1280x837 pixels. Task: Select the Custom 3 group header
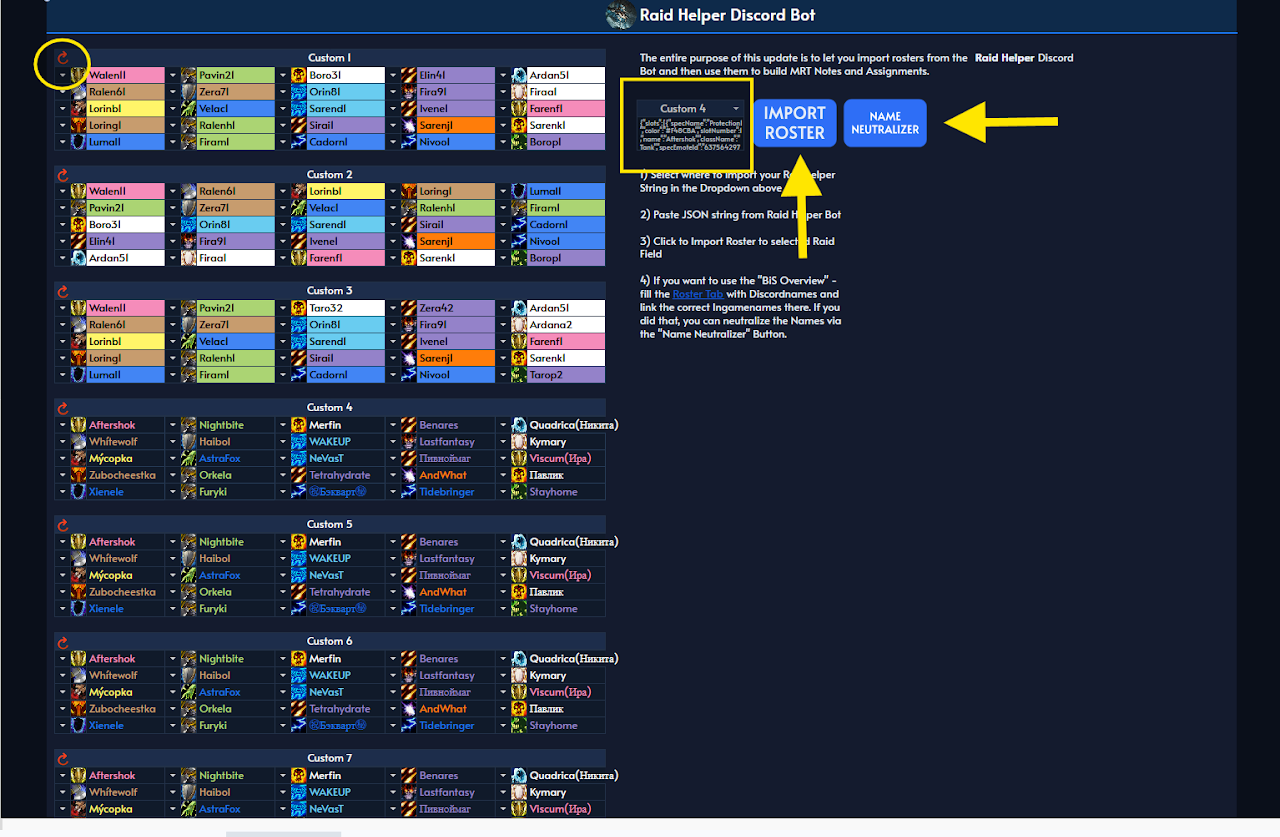pos(329,291)
